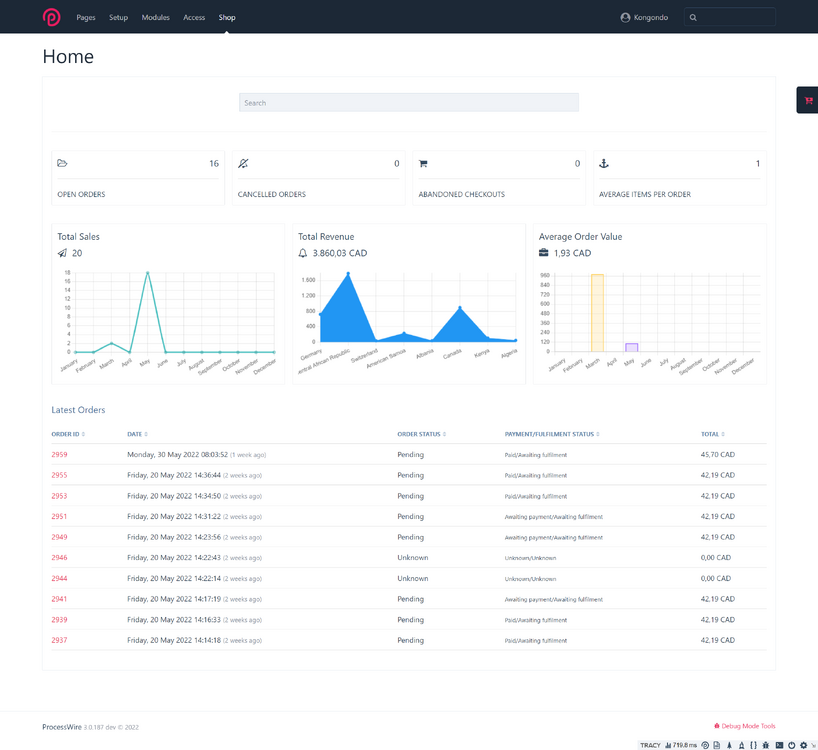Click the Tracy power toggle icon

coord(791,745)
